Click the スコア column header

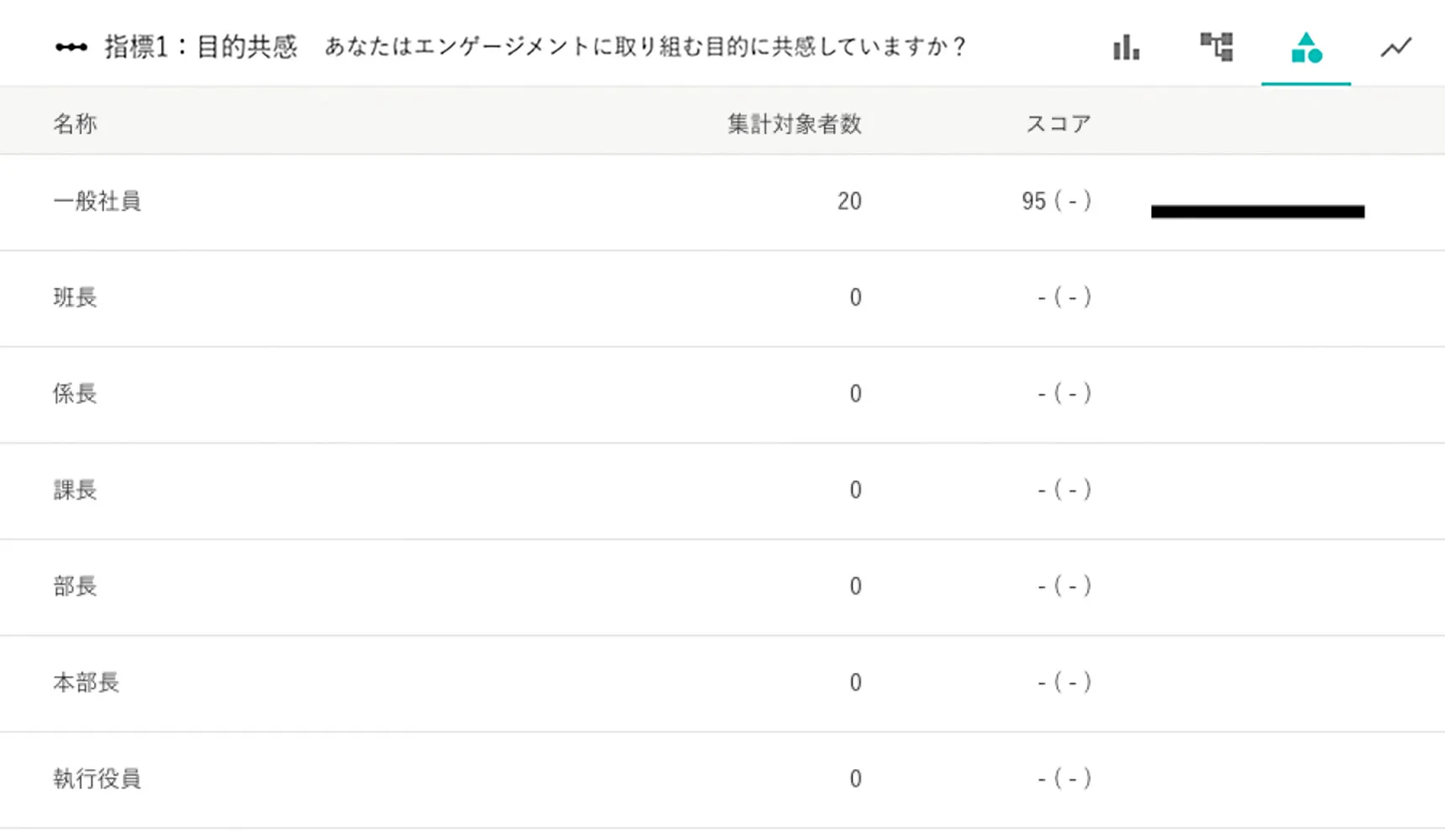coord(1059,123)
